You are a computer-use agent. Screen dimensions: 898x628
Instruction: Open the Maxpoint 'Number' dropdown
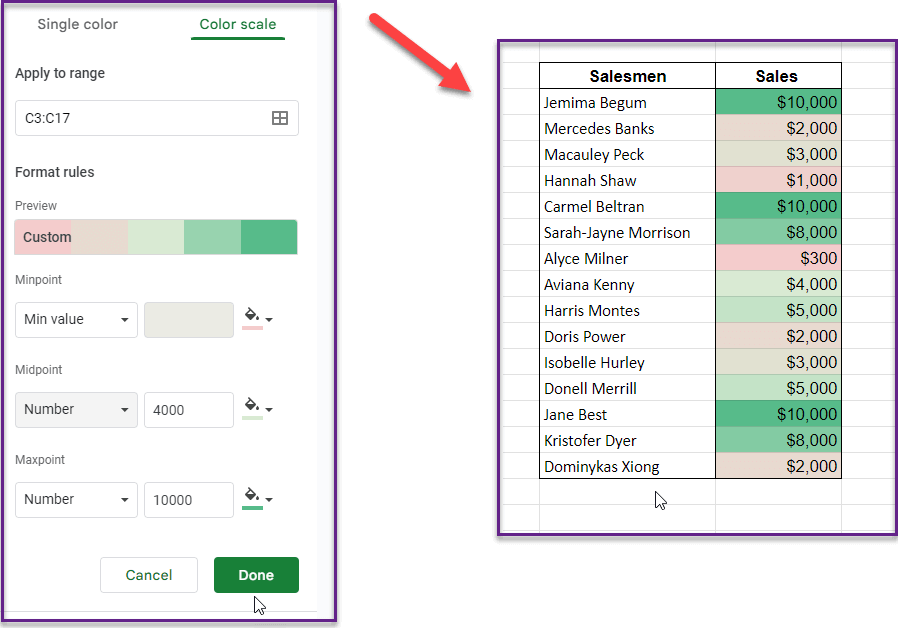coord(76,499)
